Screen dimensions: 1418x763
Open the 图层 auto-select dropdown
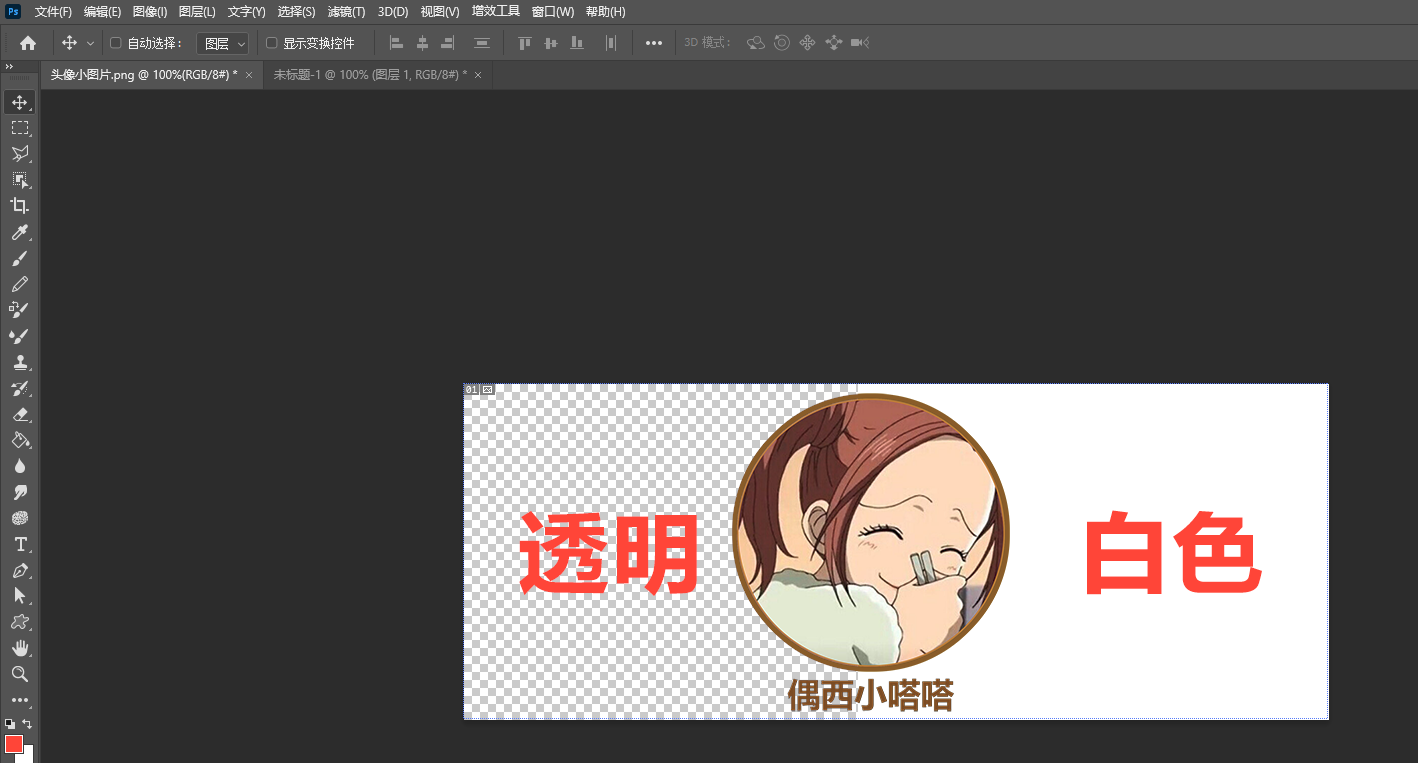pos(222,43)
